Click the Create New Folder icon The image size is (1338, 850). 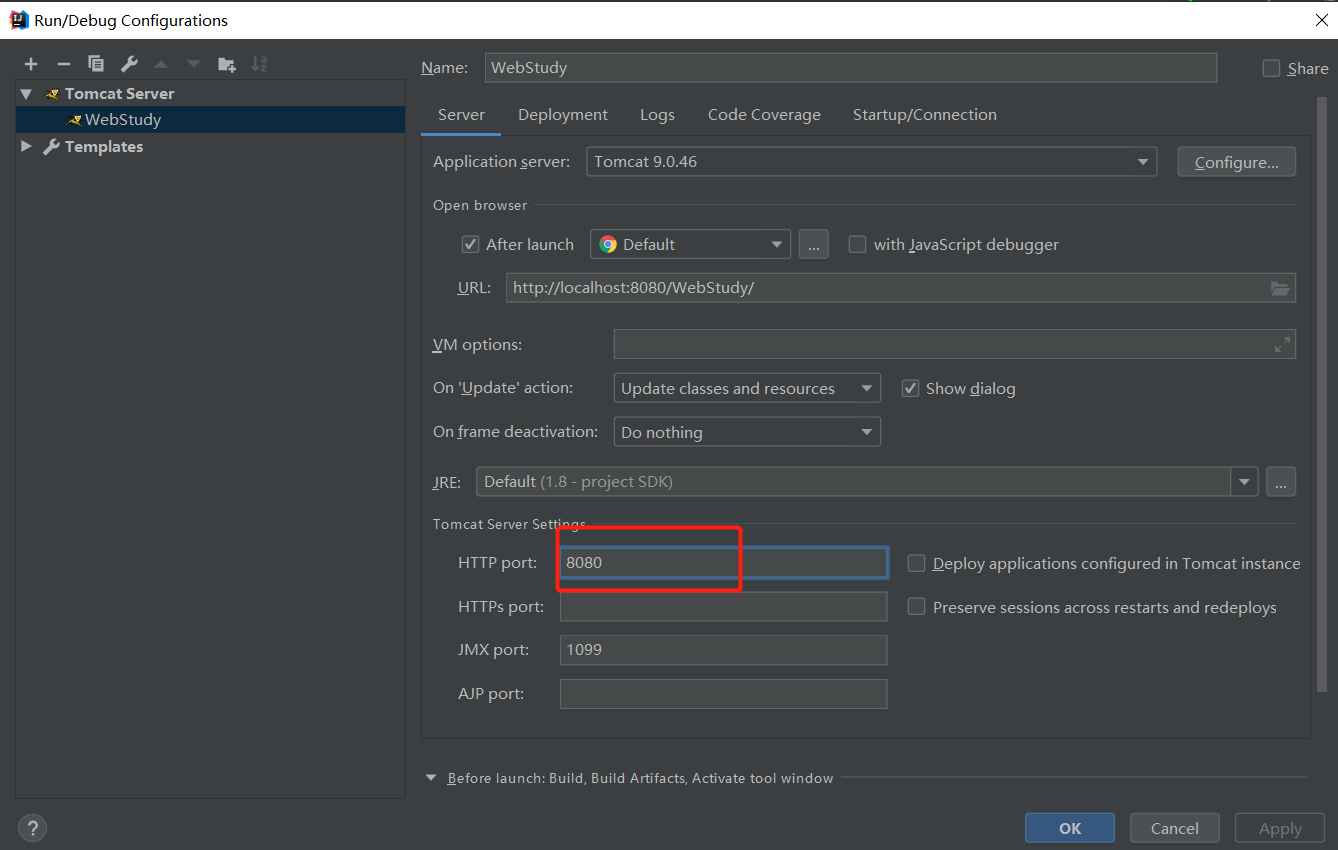(x=227, y=64)
